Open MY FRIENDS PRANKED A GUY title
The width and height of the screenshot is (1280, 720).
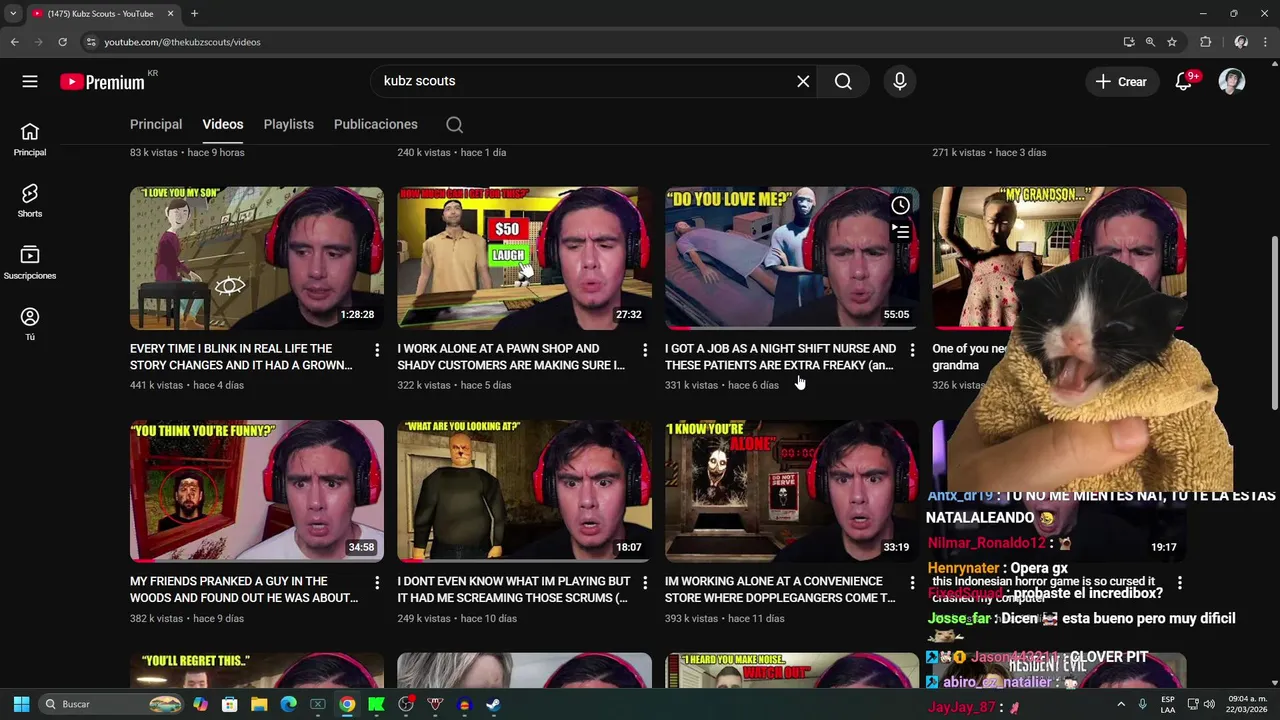tap(244, 589)
